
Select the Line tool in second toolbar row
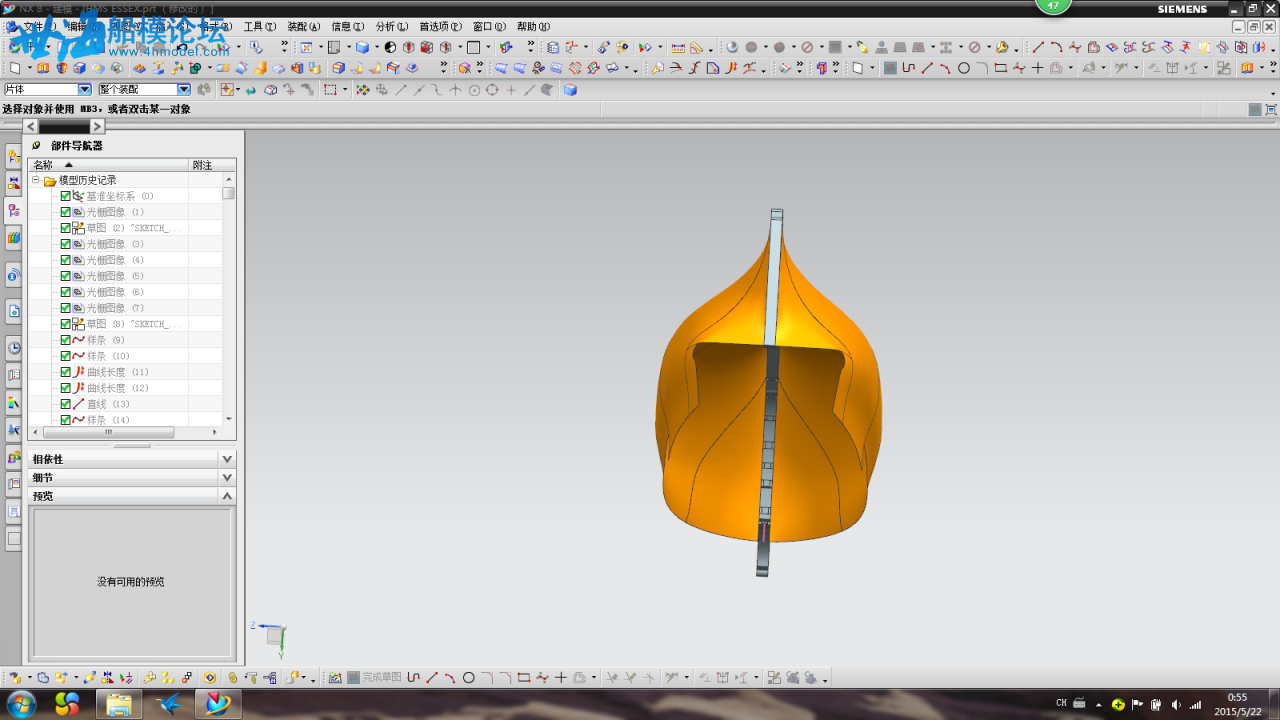coord(927,68)
